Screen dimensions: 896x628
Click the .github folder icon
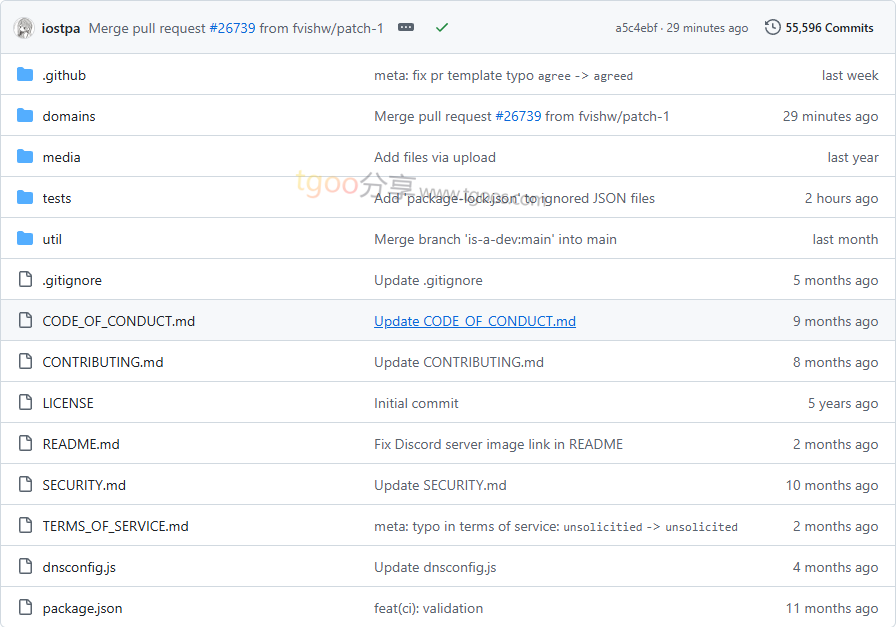(25, 75)
